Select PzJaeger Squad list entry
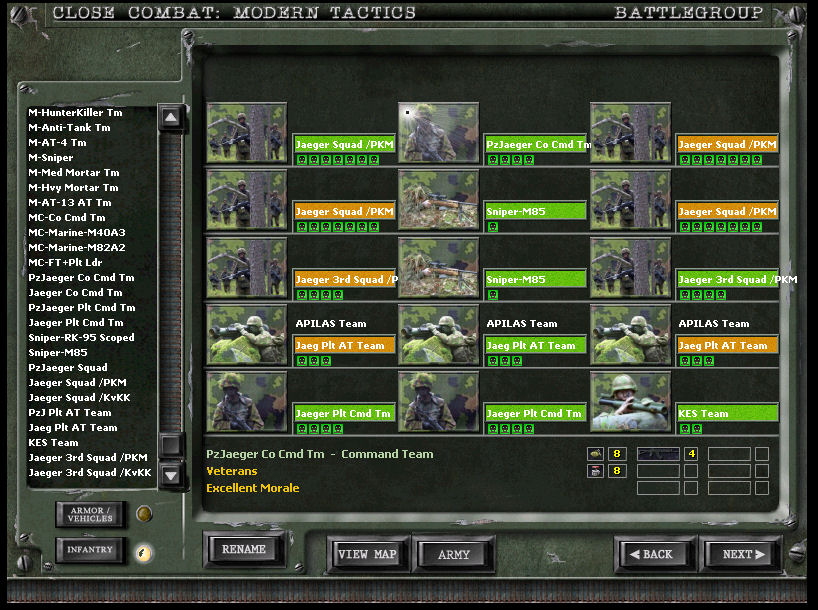The width and height of the screenshot is (818, 610). [68, 368]
